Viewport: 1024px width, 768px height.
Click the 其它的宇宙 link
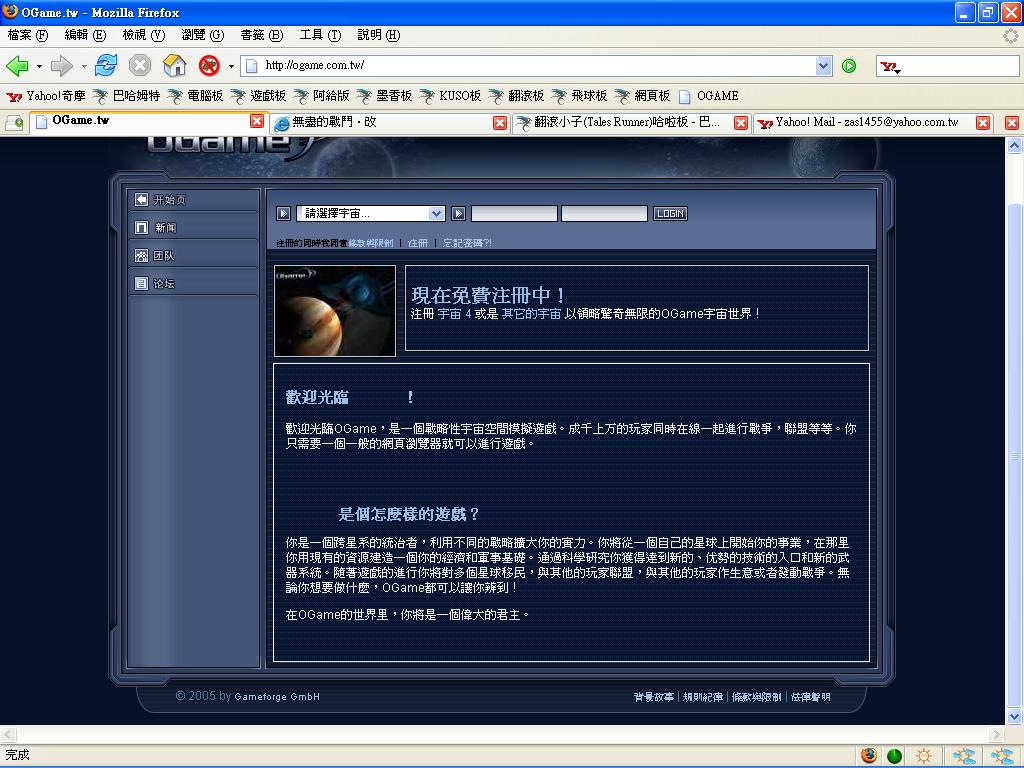(531, 313)
